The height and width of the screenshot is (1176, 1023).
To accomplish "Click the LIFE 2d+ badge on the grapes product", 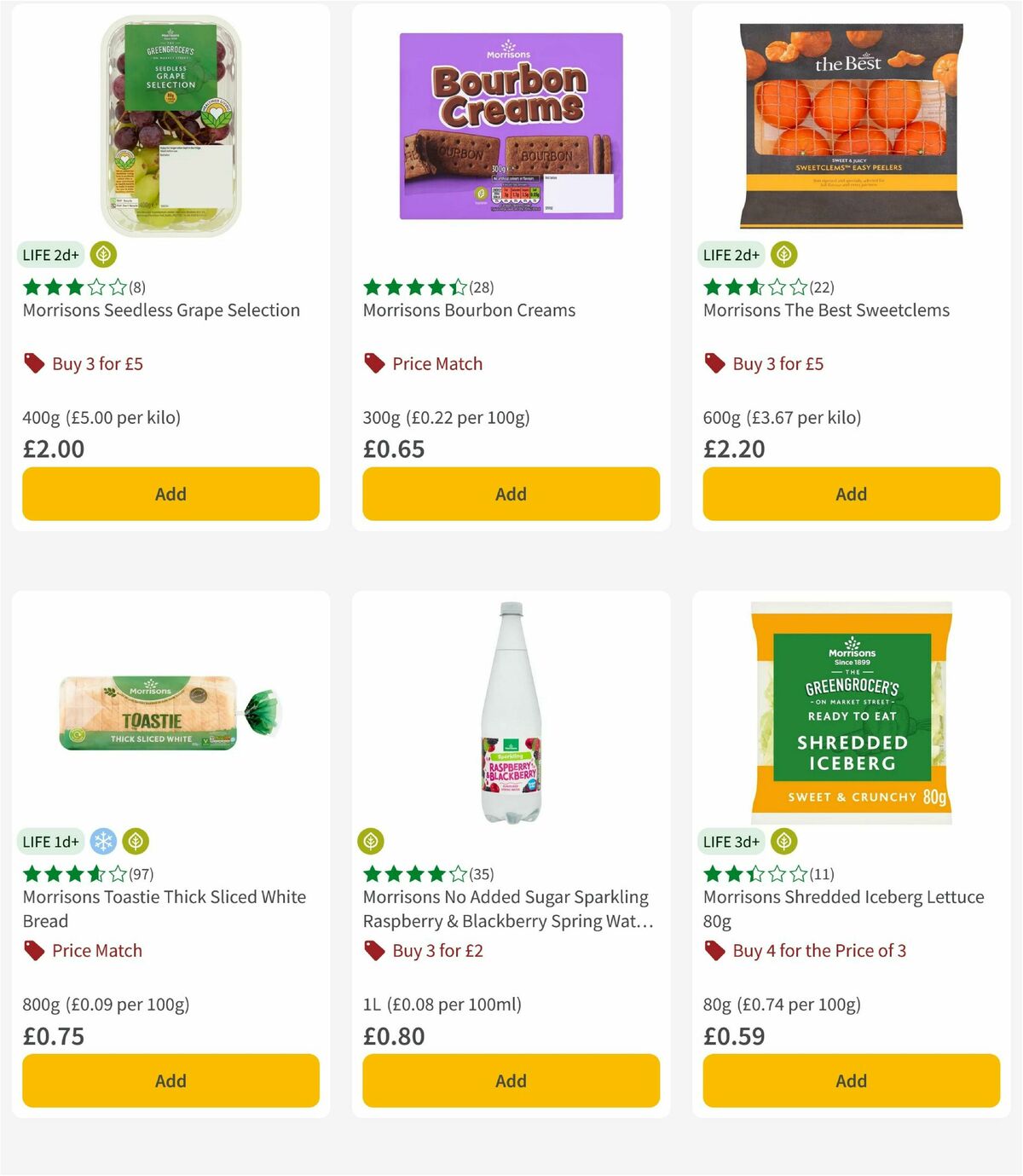I will point(50,254).
